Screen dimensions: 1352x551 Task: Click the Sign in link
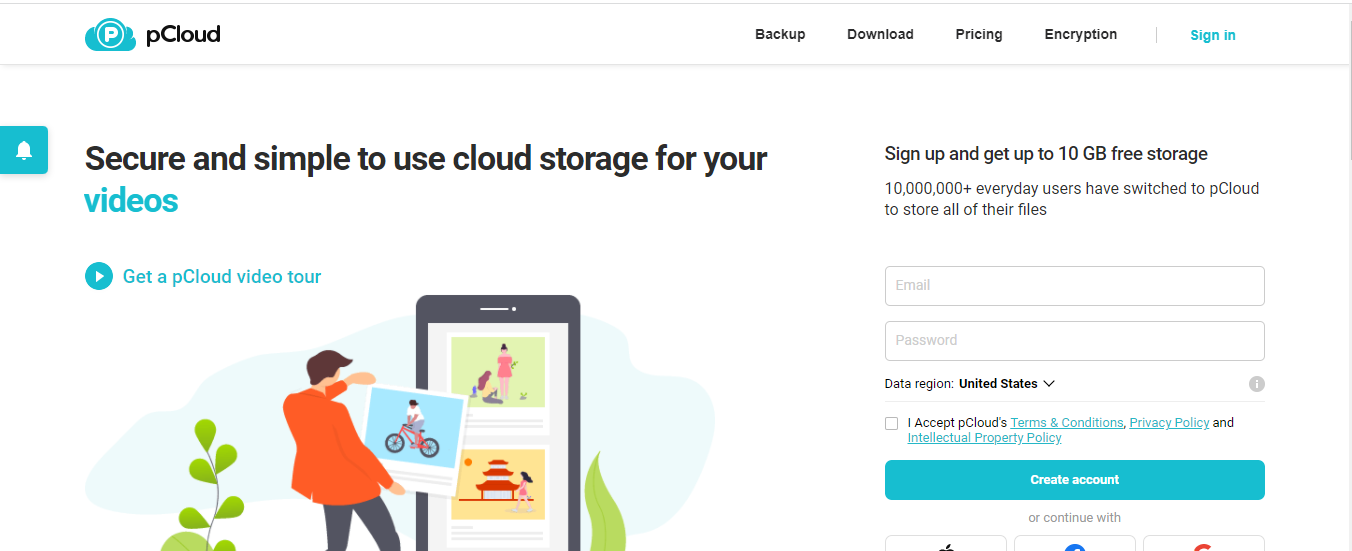tap(1213, 35)
